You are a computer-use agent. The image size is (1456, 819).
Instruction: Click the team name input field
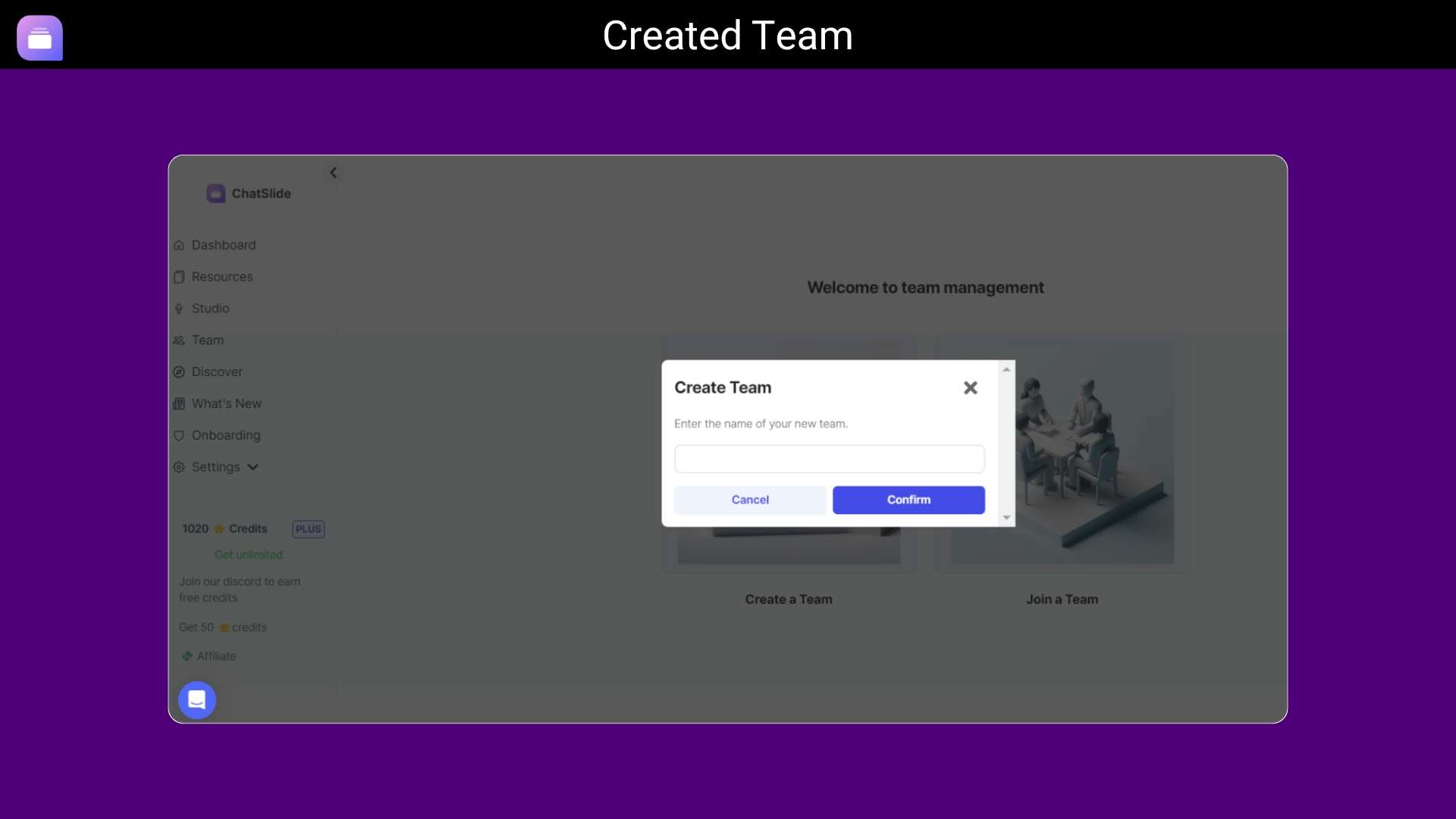[829, 459]
